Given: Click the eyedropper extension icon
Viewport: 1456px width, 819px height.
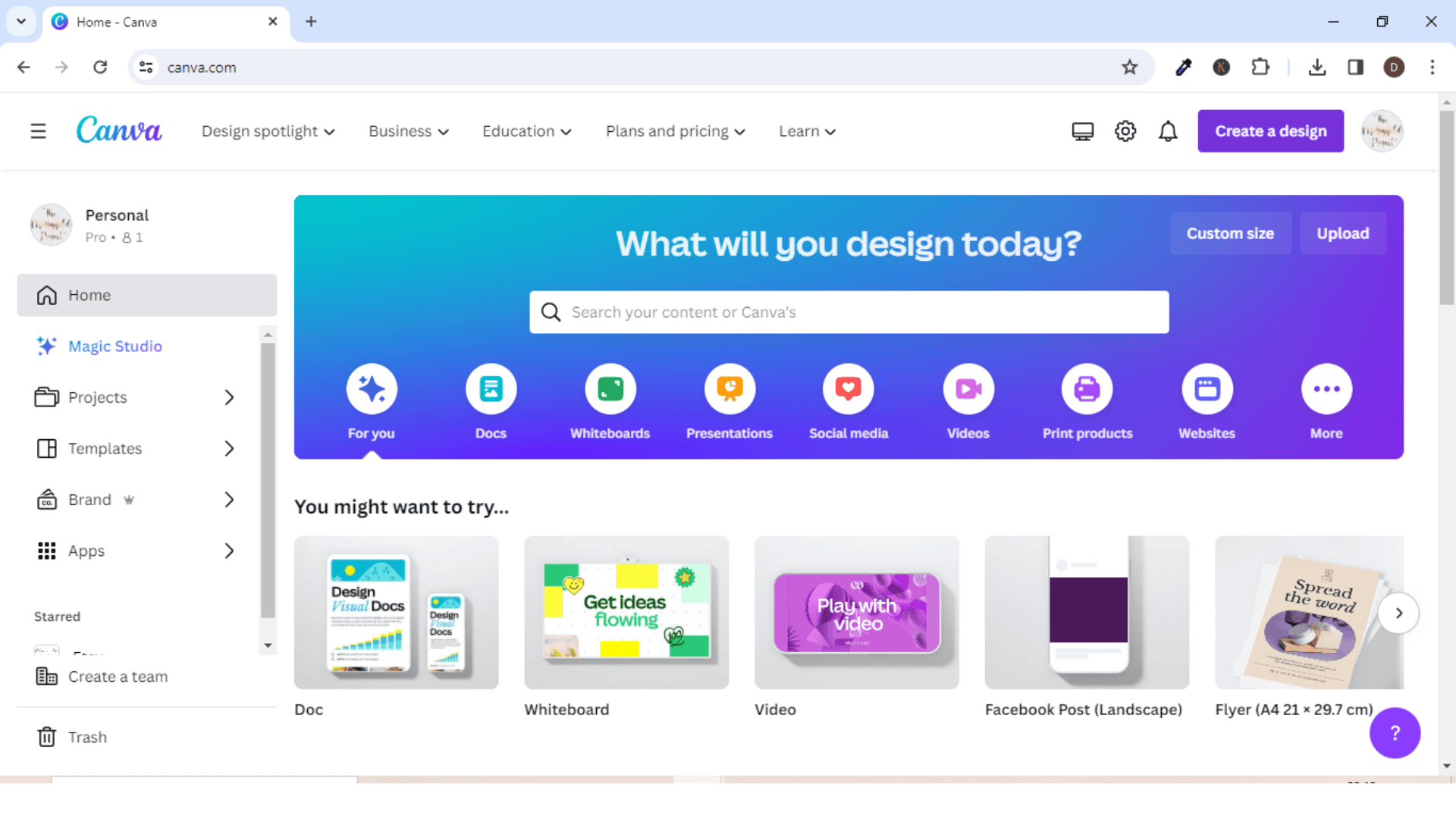Looking at the screenshot, I should [1183, 67].
